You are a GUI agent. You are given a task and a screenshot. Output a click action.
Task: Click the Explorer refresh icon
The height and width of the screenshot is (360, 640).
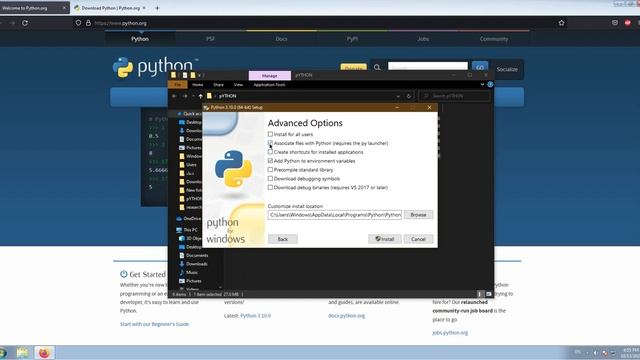click(409, 96)
